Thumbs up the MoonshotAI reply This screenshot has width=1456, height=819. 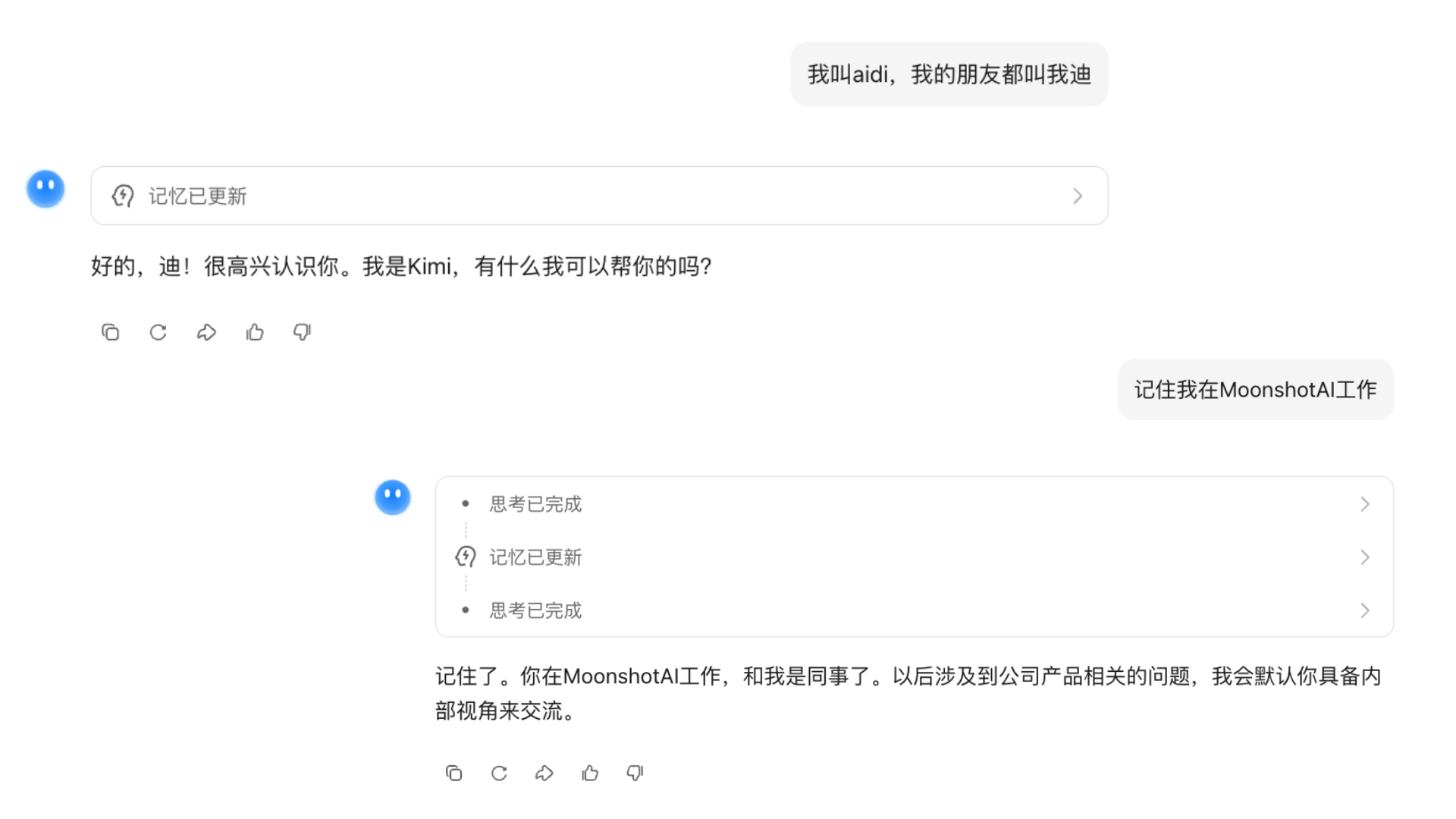pos(590,773)
